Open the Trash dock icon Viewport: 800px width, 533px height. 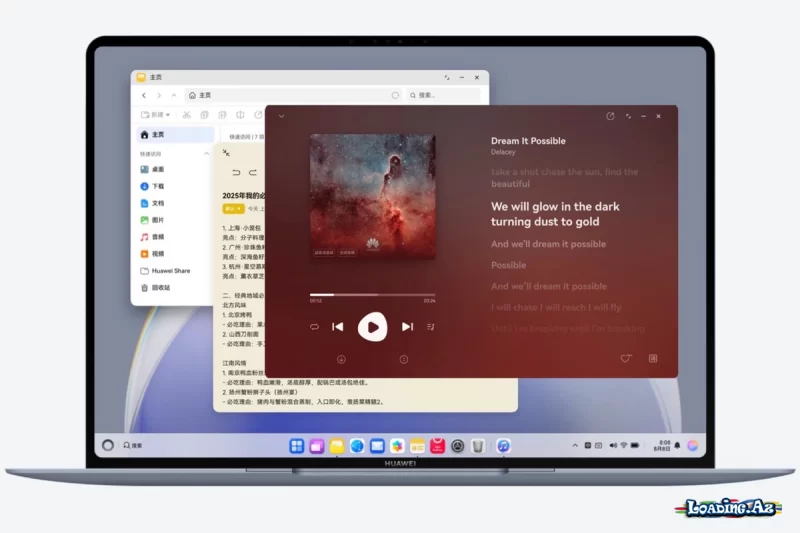tap(478, 446)
